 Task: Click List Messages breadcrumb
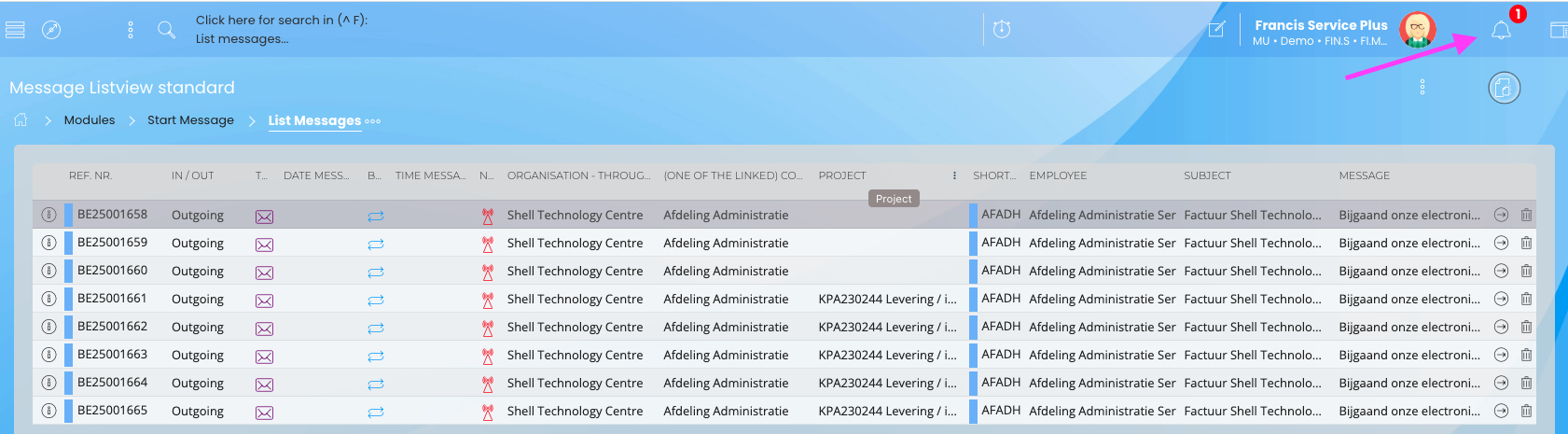(314, 120)
